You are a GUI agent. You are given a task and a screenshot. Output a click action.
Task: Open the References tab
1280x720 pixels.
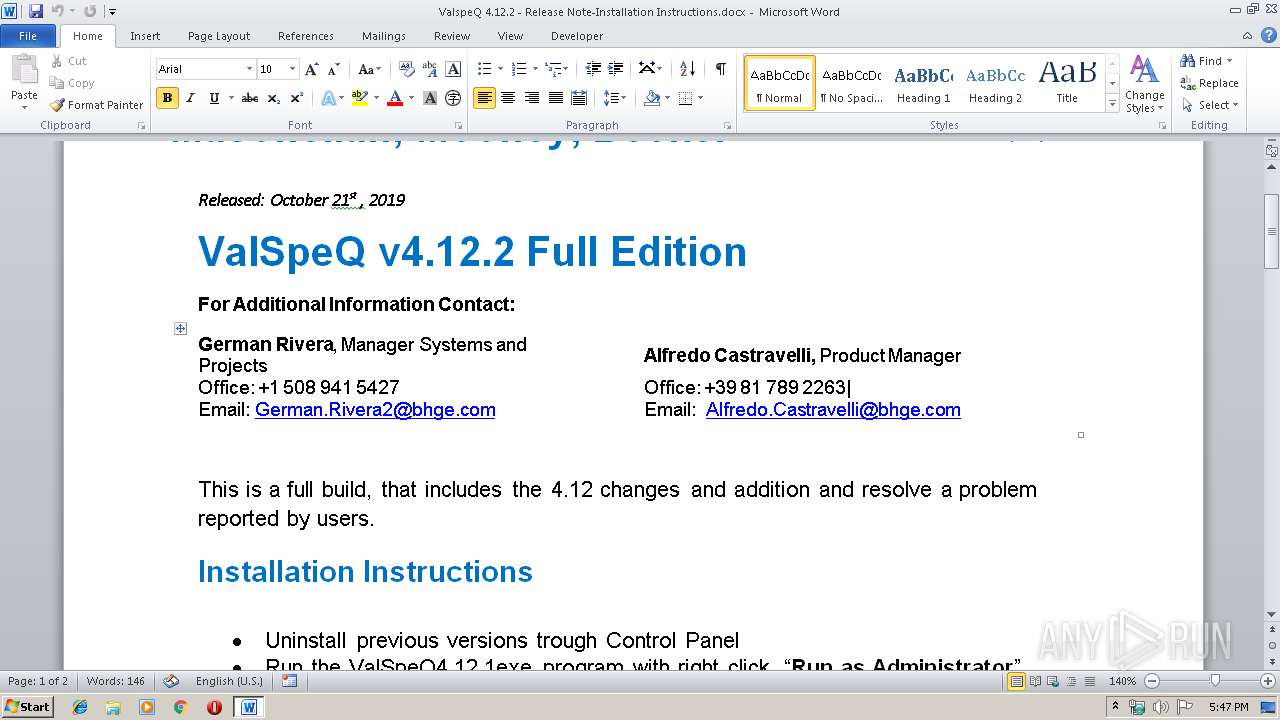click(x=306, y=36)
